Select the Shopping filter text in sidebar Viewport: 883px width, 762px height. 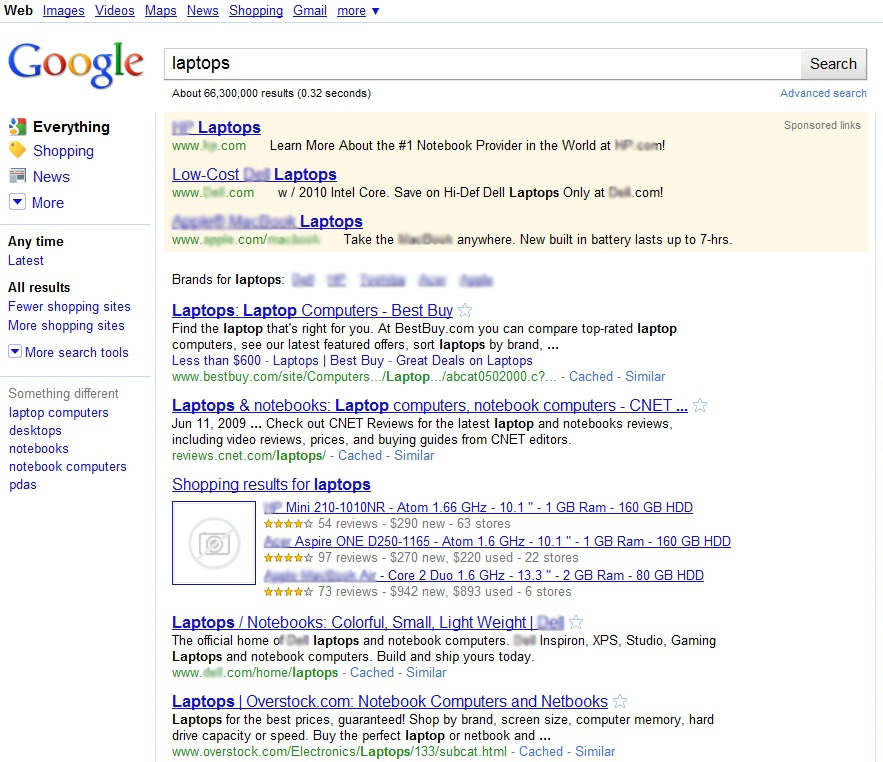(x=64, y=151)
